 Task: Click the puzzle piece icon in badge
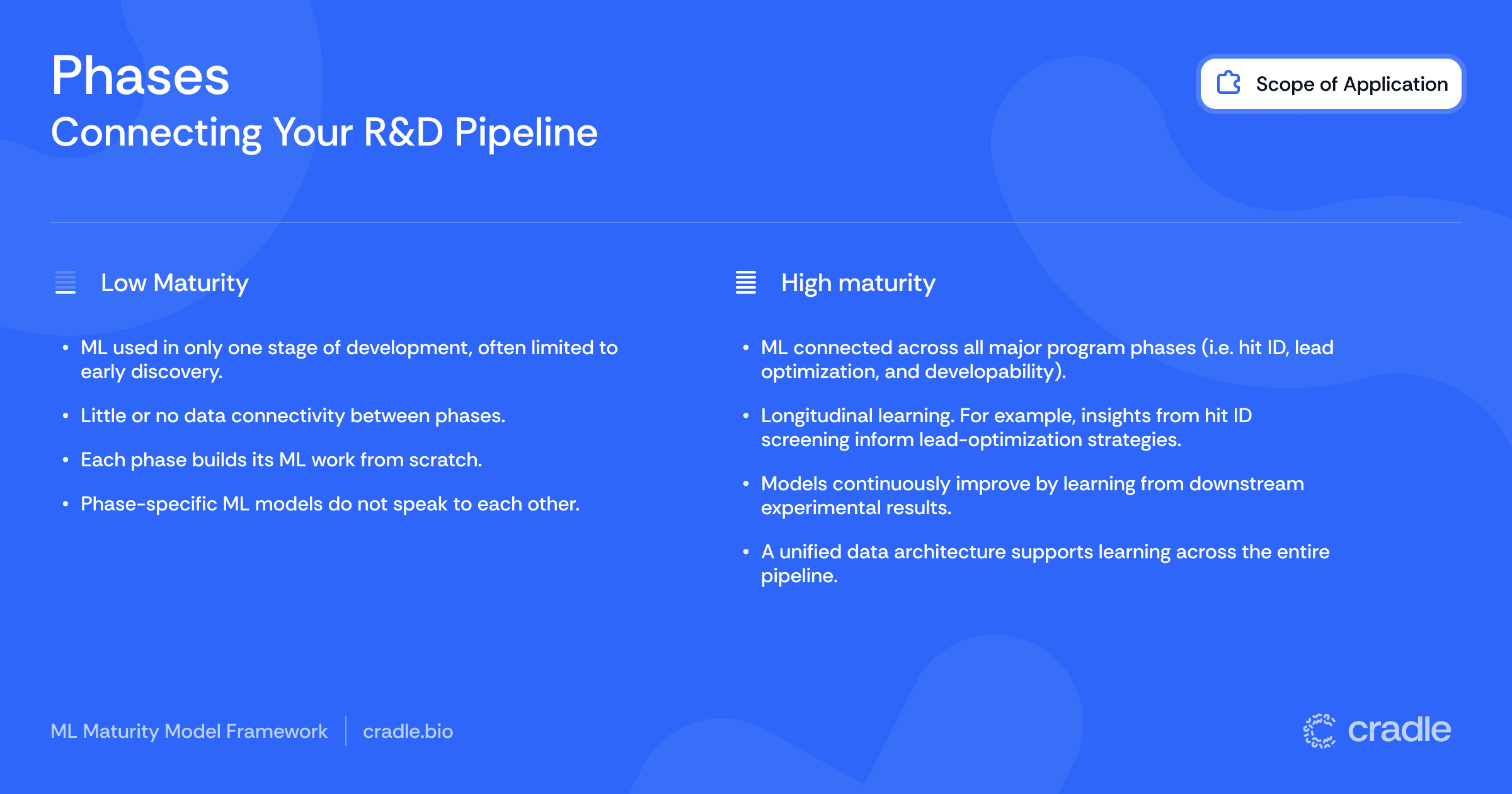(x=1228, y=83)
